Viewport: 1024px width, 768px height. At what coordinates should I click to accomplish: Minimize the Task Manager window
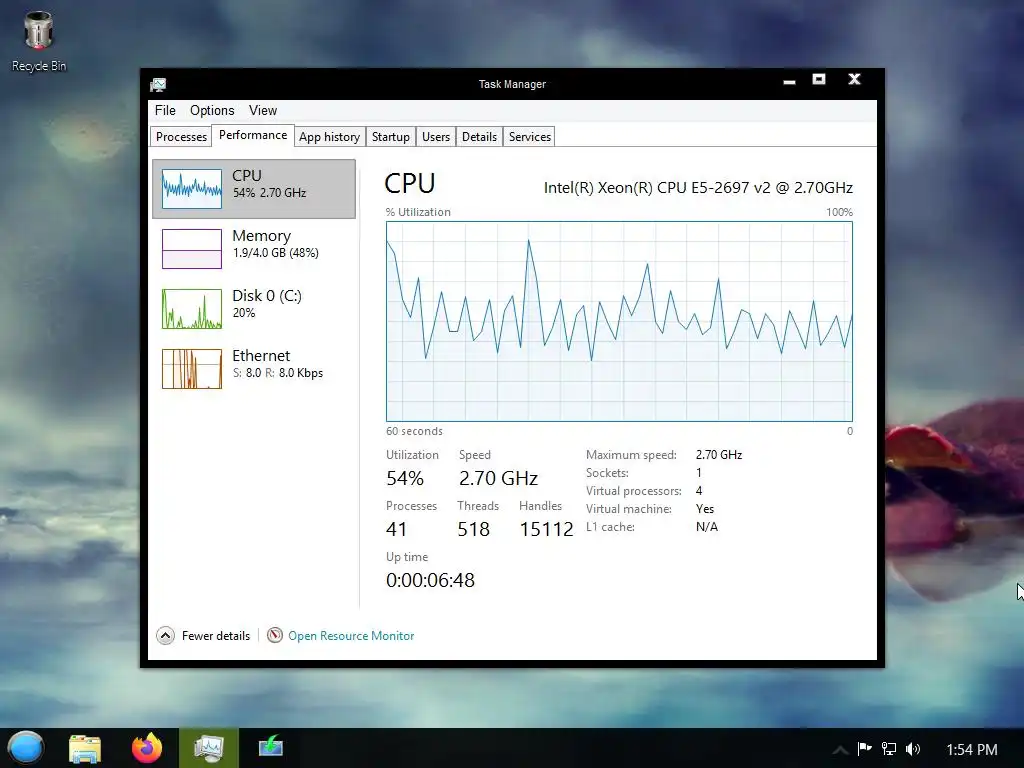click(x=790, y=81)
